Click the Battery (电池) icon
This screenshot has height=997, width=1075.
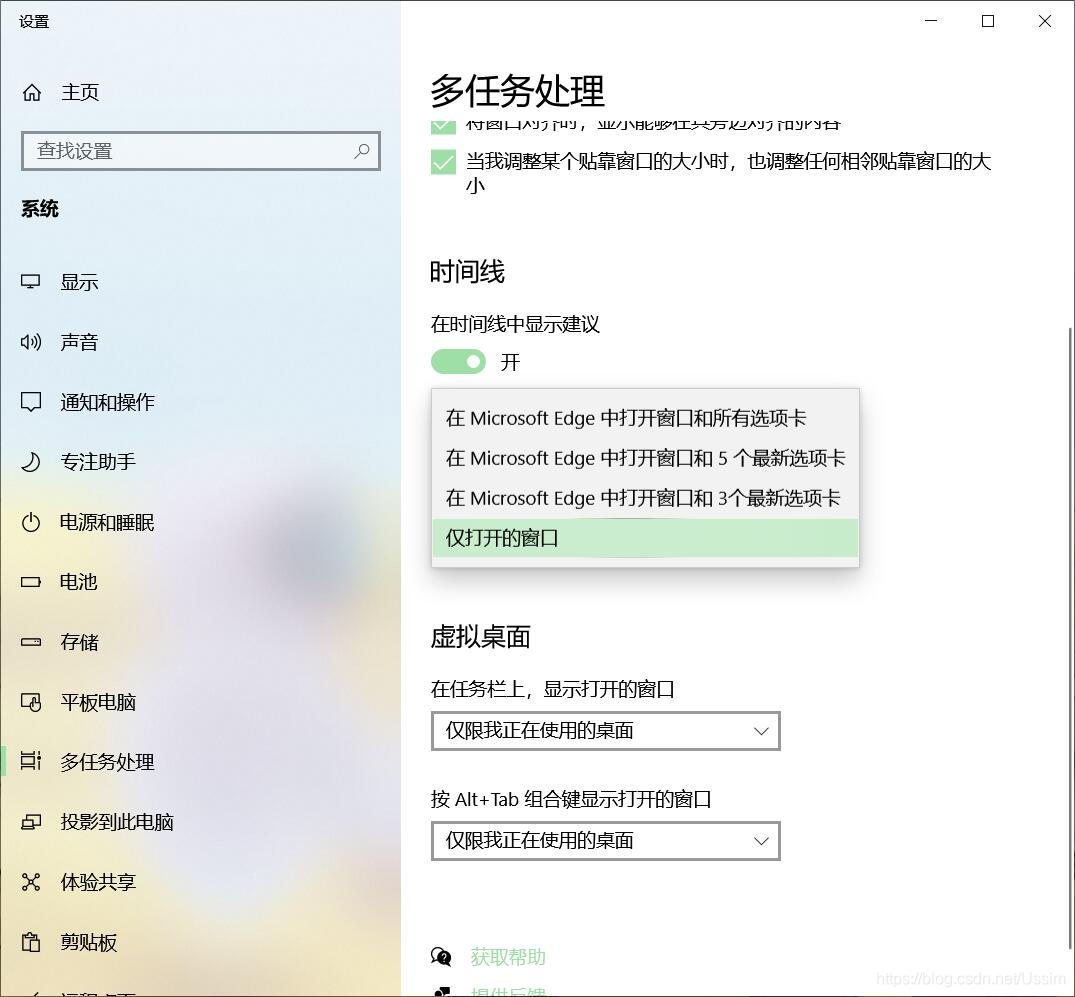pyautogui.click(x=31, y=582)
